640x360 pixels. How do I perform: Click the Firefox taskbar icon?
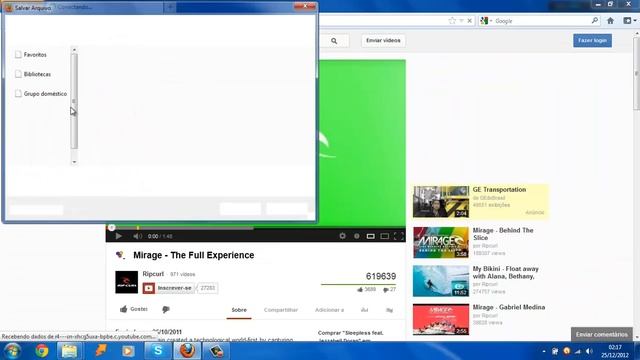pos(187,351)
